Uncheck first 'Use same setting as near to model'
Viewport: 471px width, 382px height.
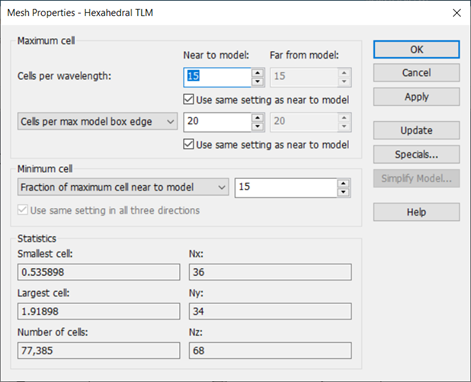click(x=189, y=99)
